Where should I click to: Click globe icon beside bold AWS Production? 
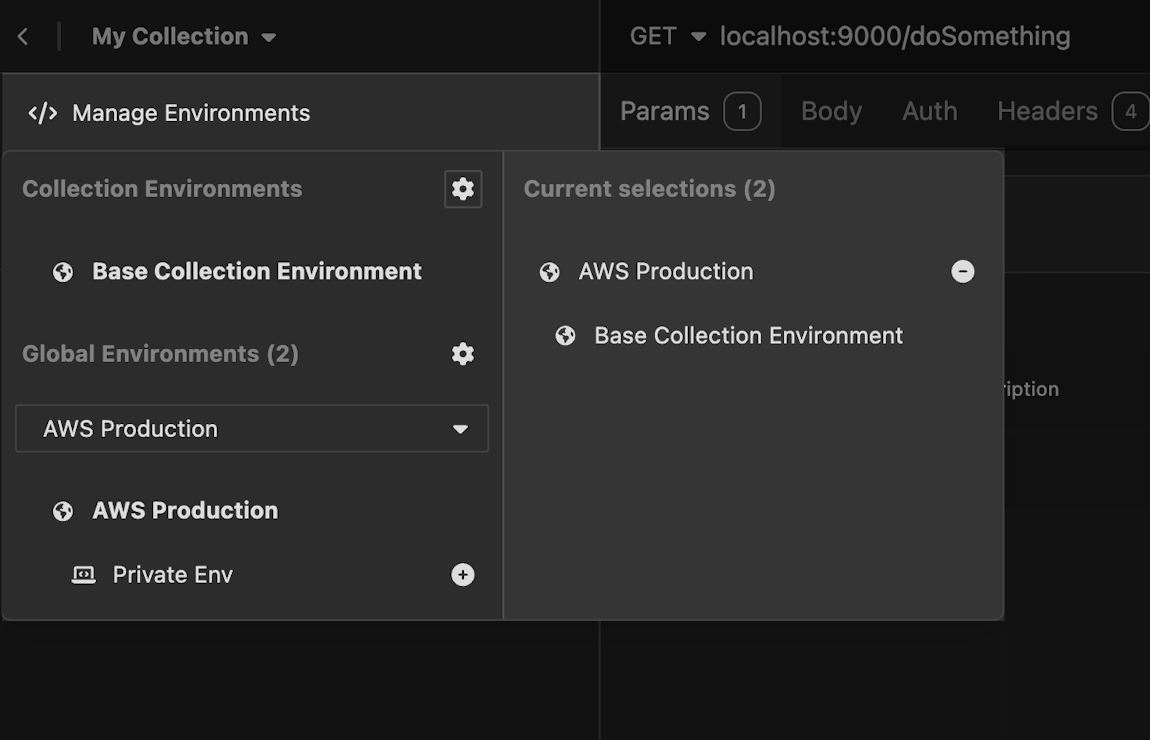(63, 511)
